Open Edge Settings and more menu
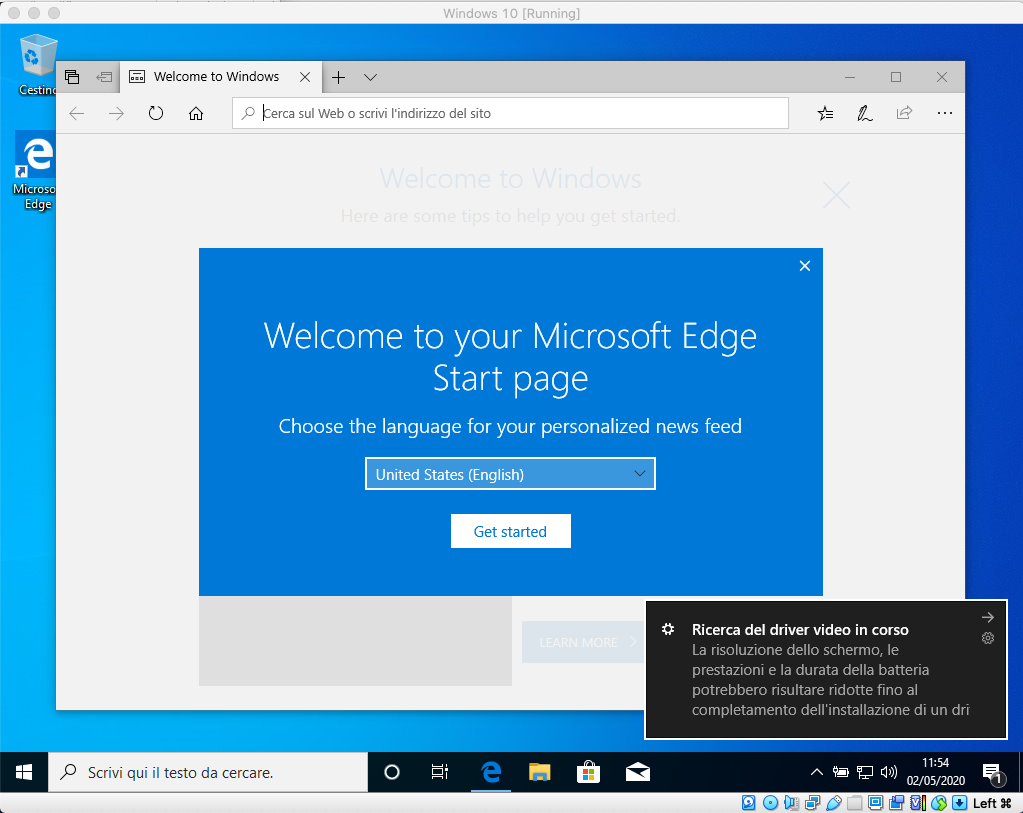The height and width of the screenshot is (813, 1023). click(x=945, y=114)
